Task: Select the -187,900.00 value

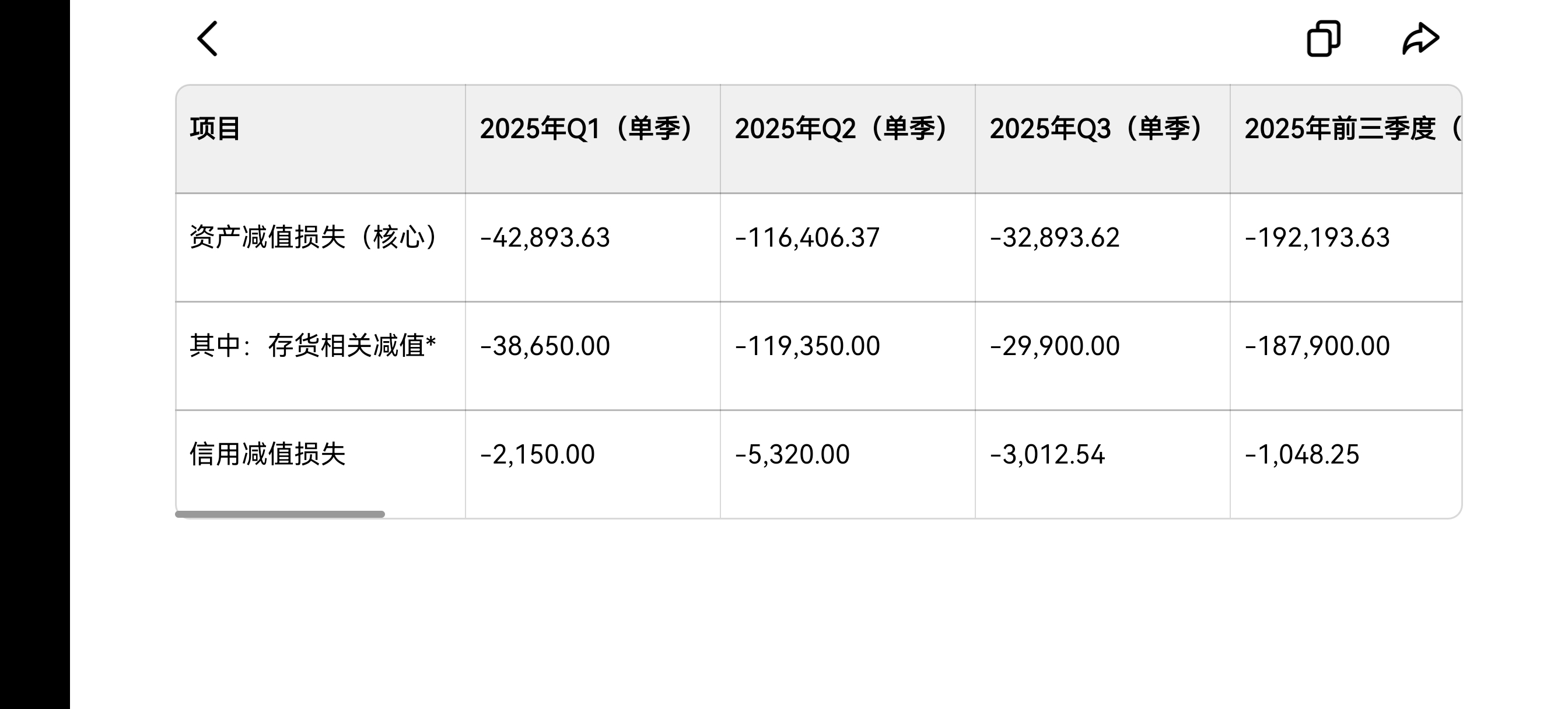Action: pos(1317,346)
